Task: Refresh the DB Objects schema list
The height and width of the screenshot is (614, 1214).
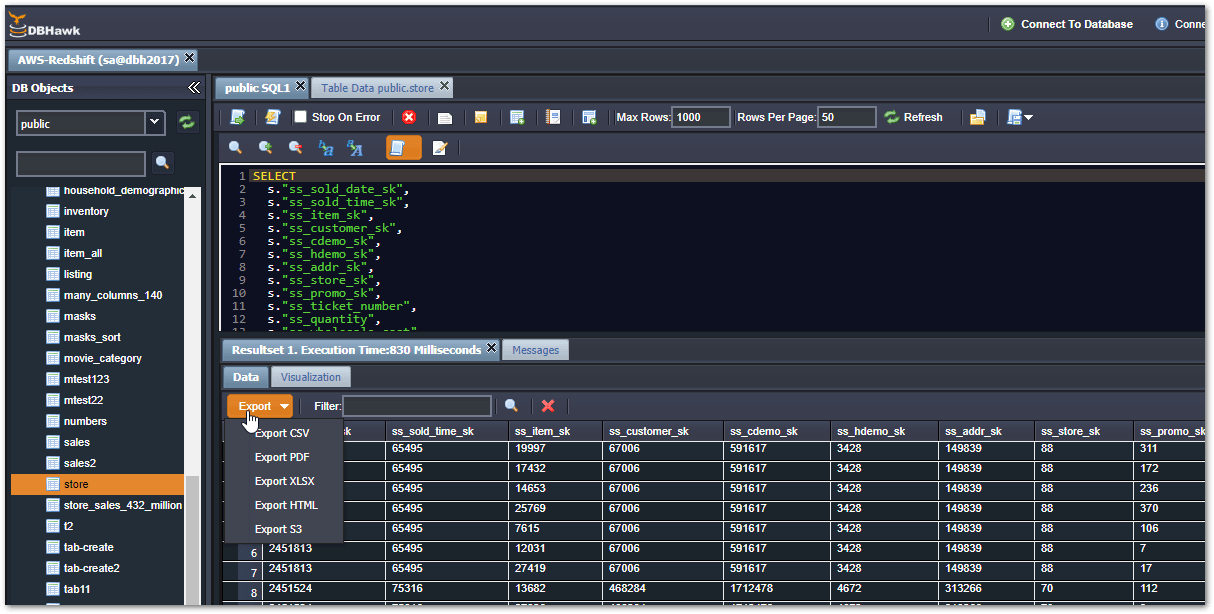Action: pos(186,123)
